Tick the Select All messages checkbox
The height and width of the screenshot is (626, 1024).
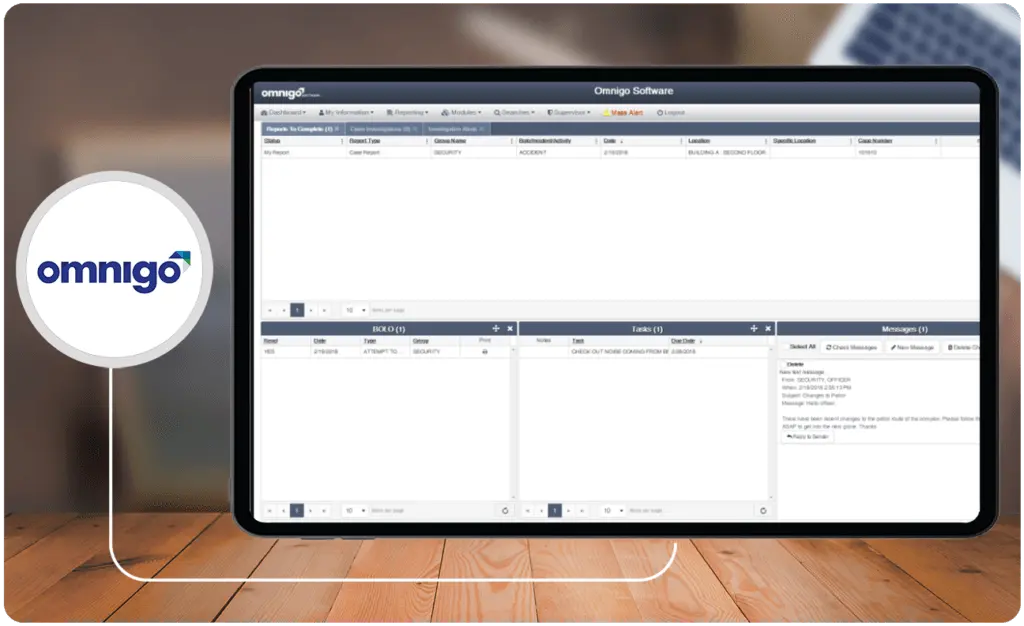pyautogui.click(x=786, y=347)
